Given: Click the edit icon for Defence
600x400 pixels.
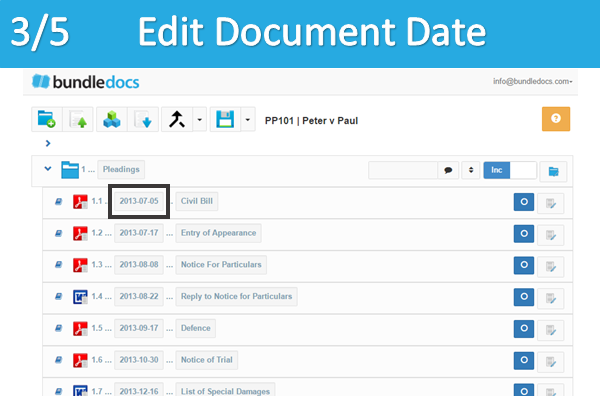Looking at the screenshot, I should [551, 330].
